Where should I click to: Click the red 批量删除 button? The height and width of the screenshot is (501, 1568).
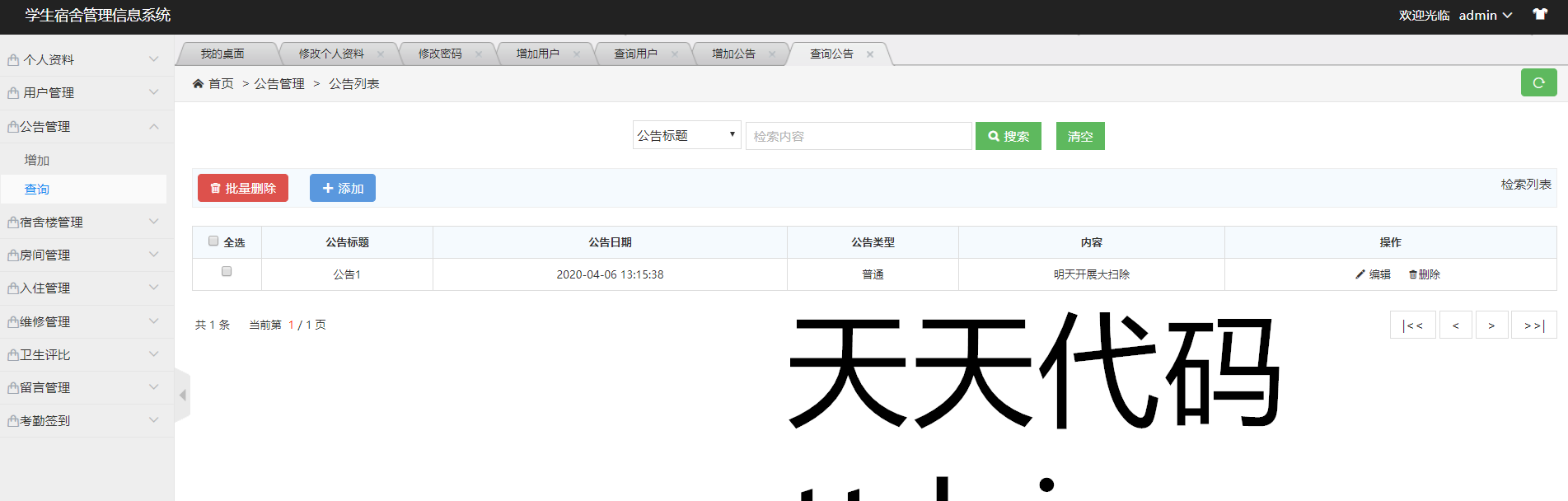tap(243, 188)
